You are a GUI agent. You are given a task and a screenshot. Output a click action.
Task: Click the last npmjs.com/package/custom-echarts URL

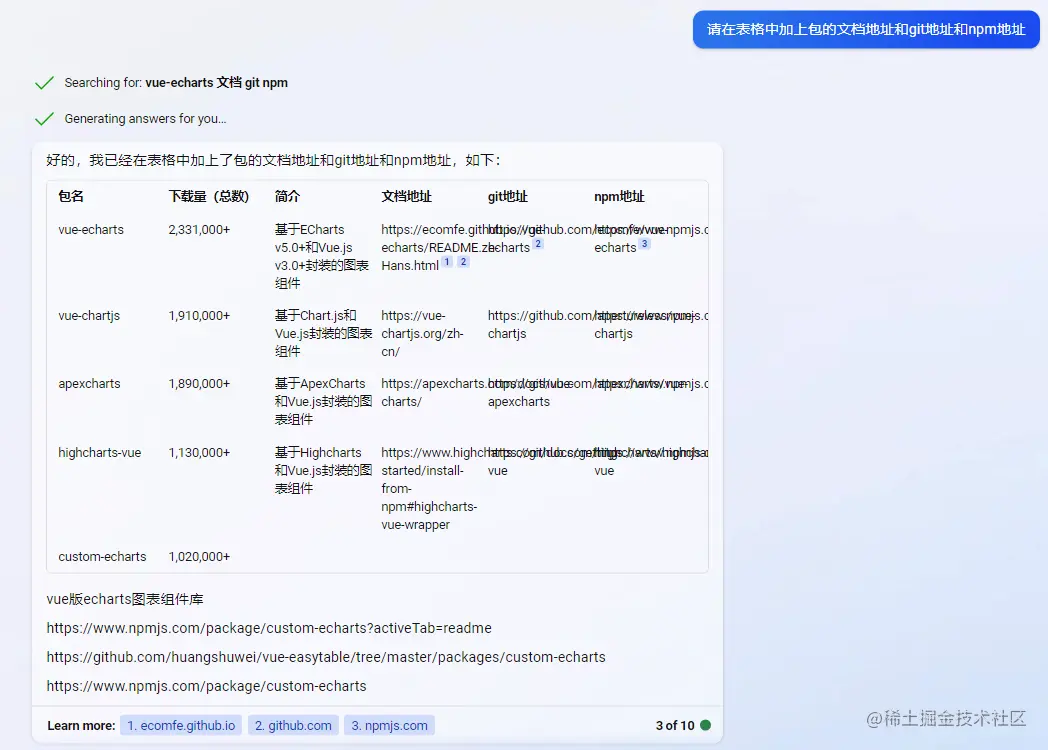[x=207, y=686]
